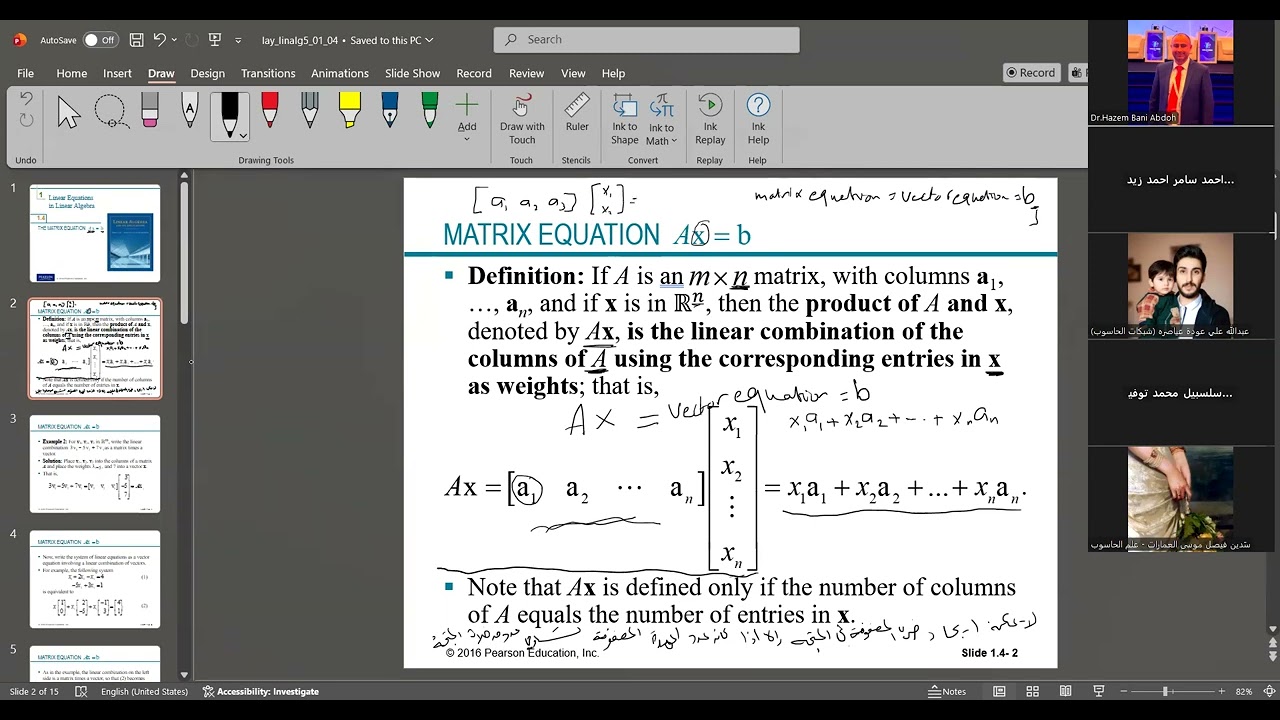Image resolution: width=1280 pixels, height=720 pixels.
Task: Open the Design tab
Action: coord(207,73)
